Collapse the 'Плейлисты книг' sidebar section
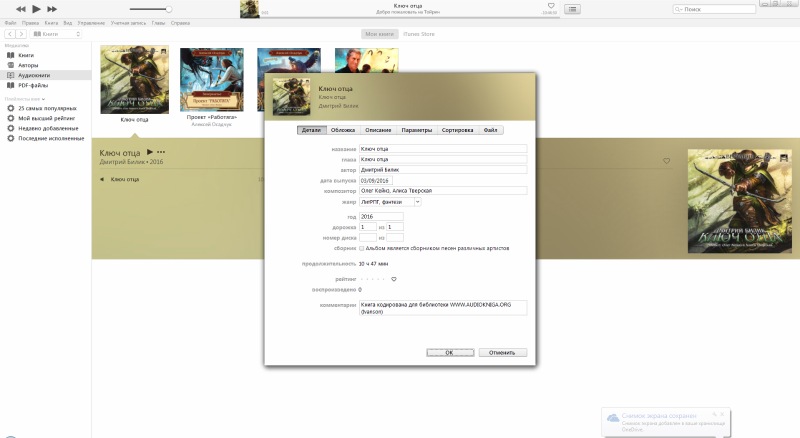 point(43,99)
